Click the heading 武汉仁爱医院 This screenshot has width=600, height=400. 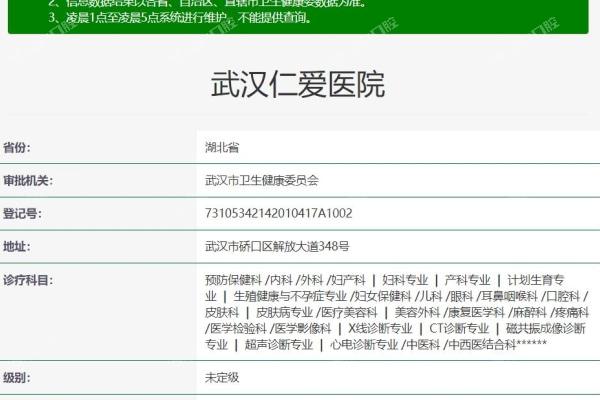click(x=298, y=85)
